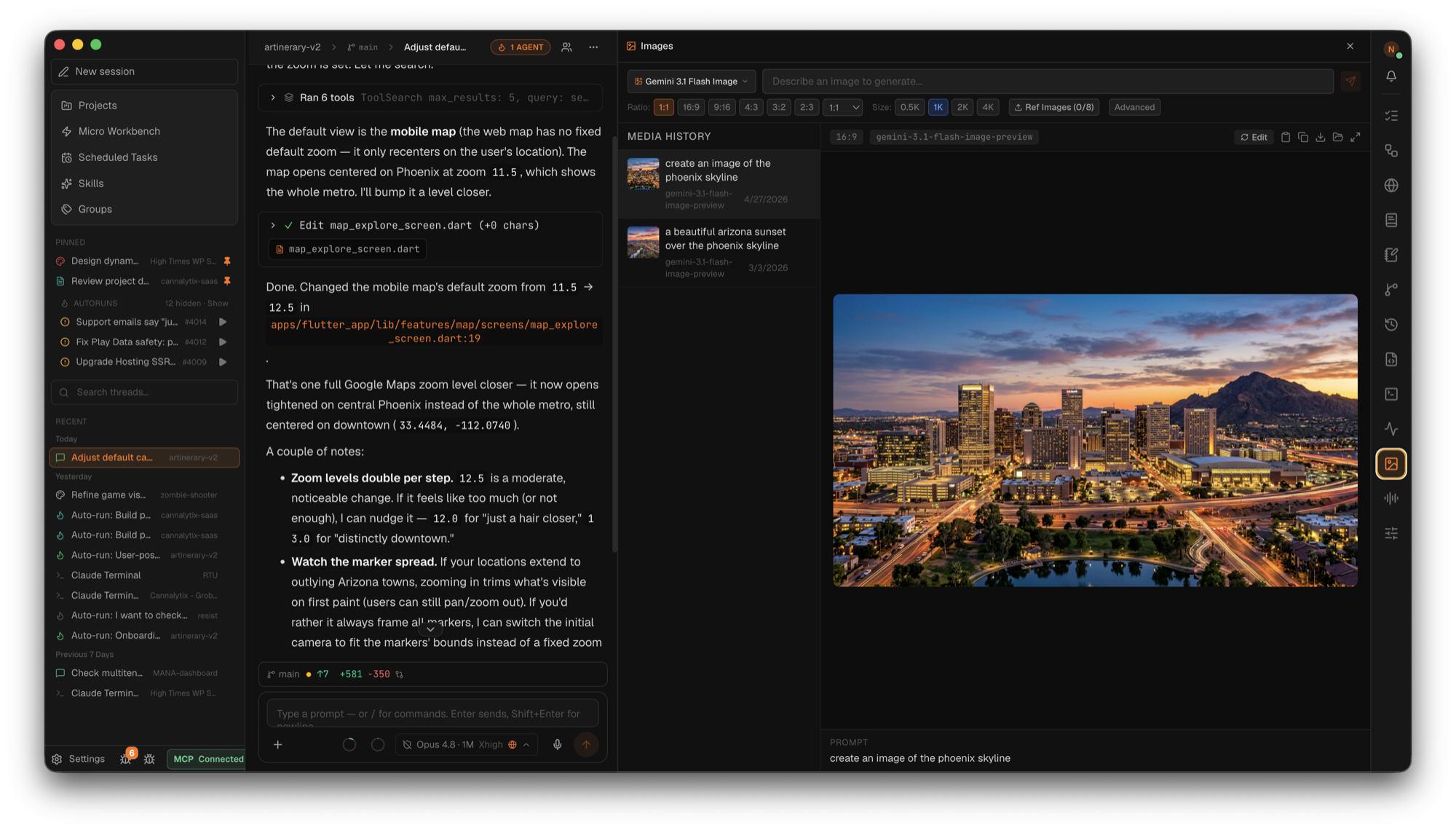Open image folder icon in image toolbar
The width and height of the screenshot is (1456, 831).
pos(1338,137)
